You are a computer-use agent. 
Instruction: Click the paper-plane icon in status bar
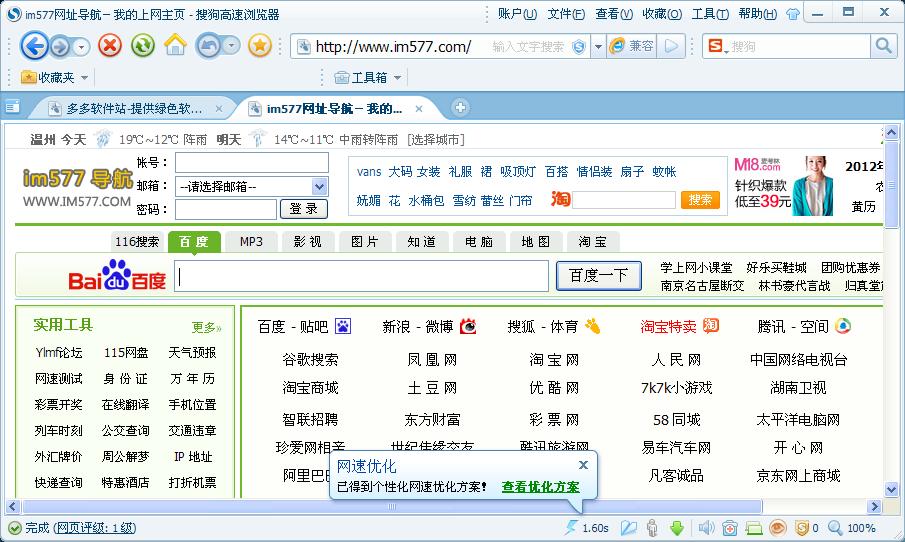629,528
